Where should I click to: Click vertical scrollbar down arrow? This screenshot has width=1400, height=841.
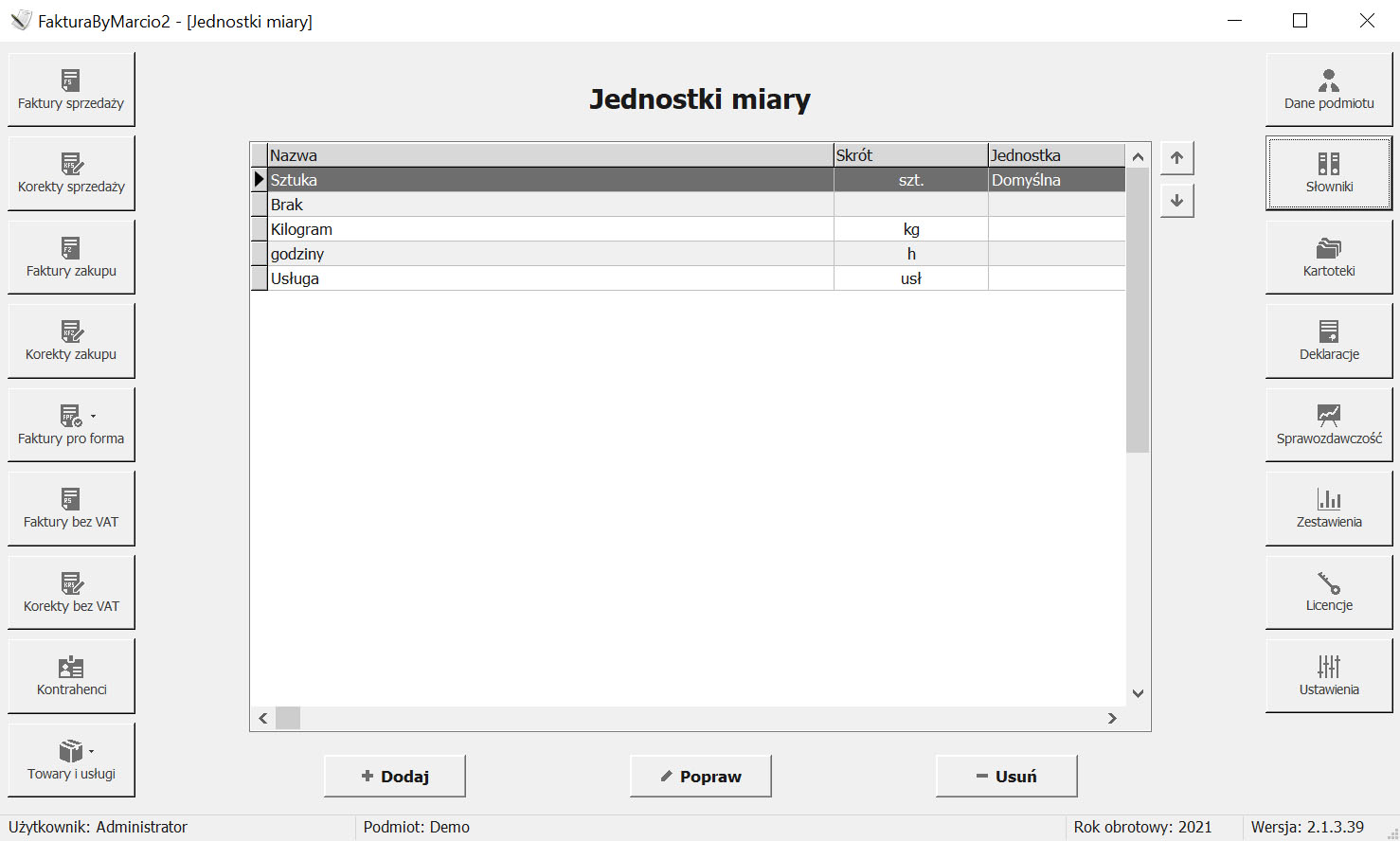1138,693
